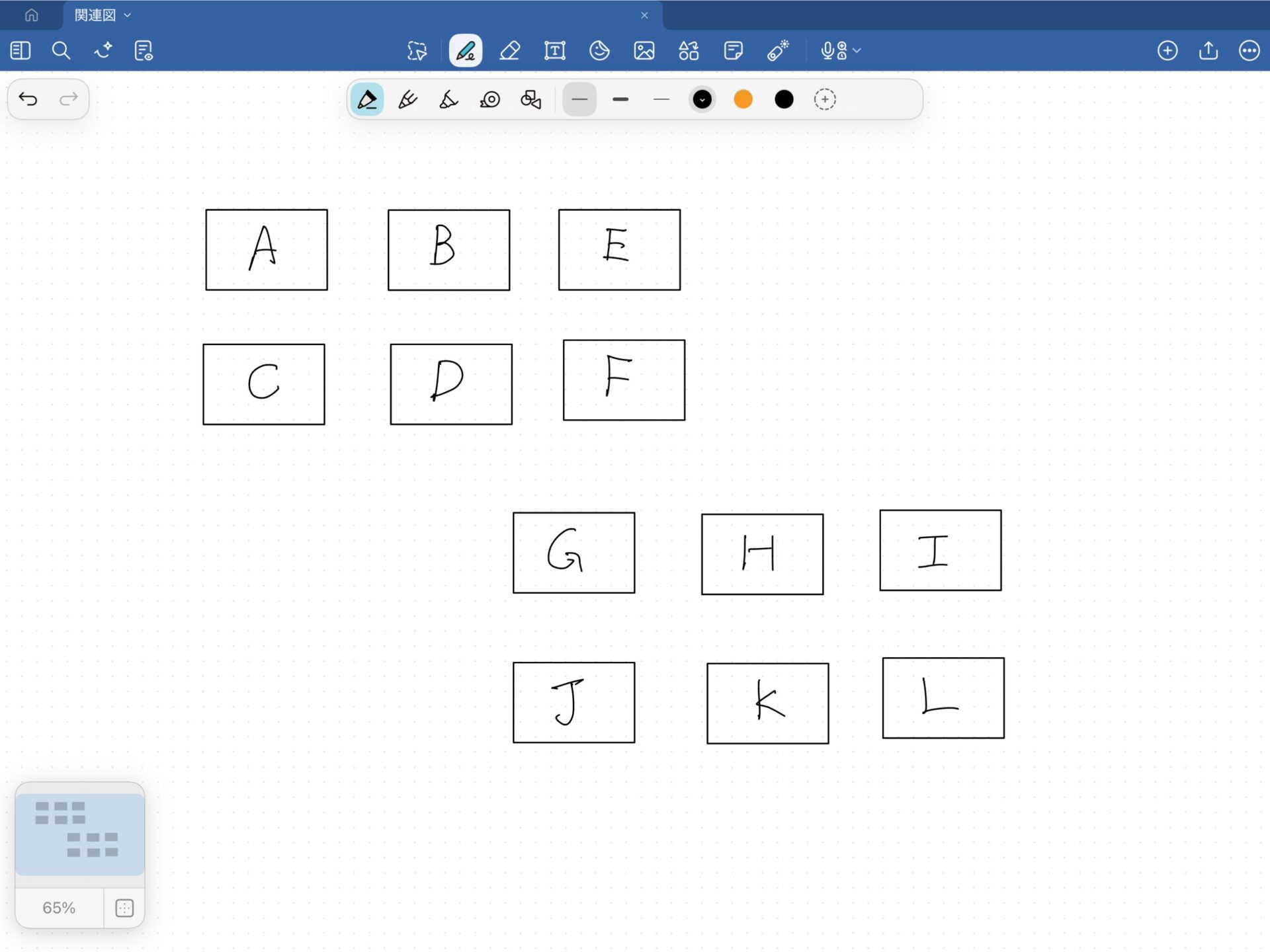1270x952 pixels.
Task: Open the More options menu
Action: (1249, 51)
